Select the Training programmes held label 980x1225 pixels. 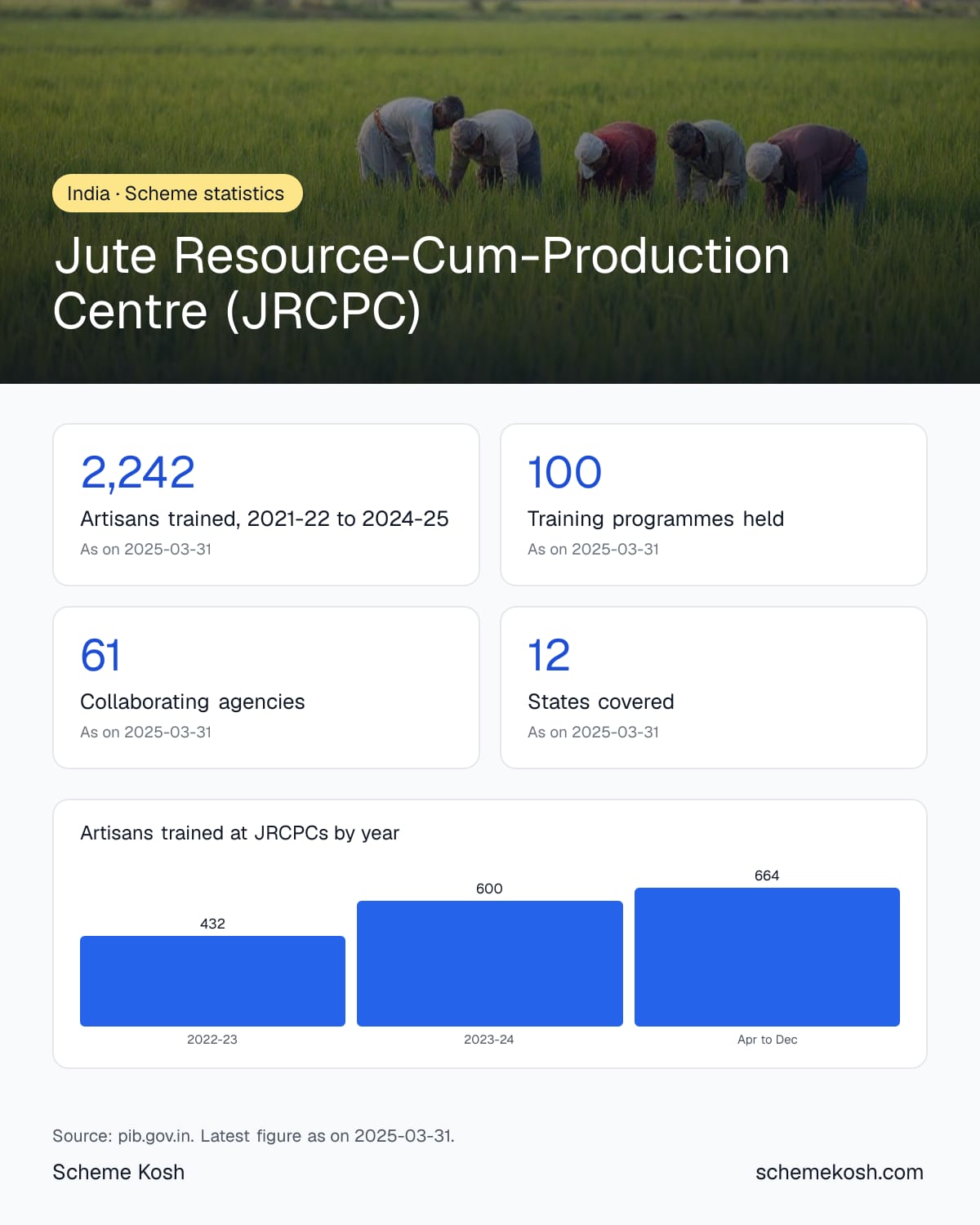click(656, 519)
